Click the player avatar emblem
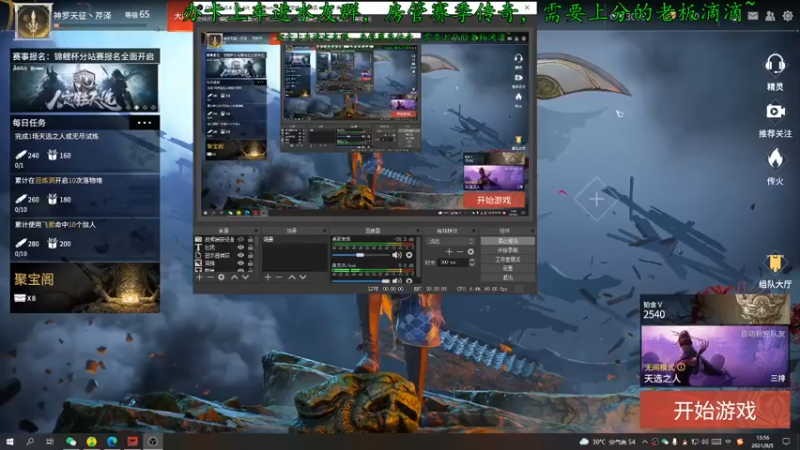 [33, 21]
